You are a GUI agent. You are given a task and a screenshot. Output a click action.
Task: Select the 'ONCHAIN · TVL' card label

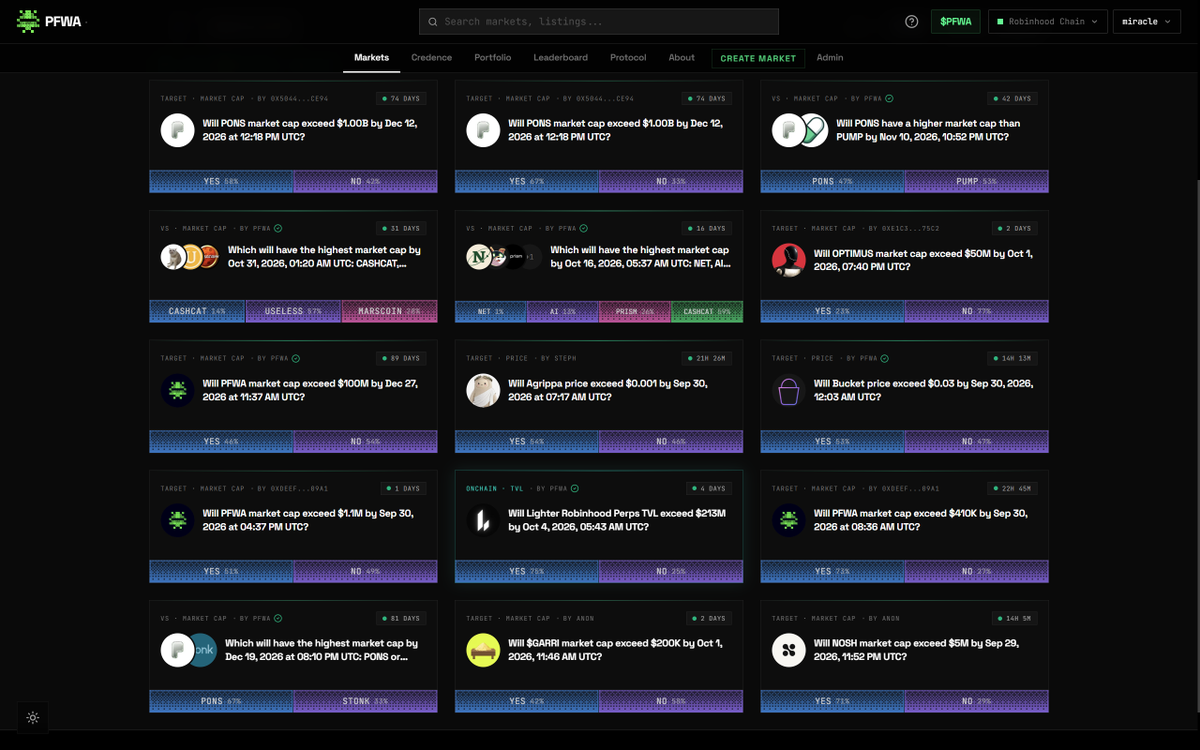coord(495,489)
